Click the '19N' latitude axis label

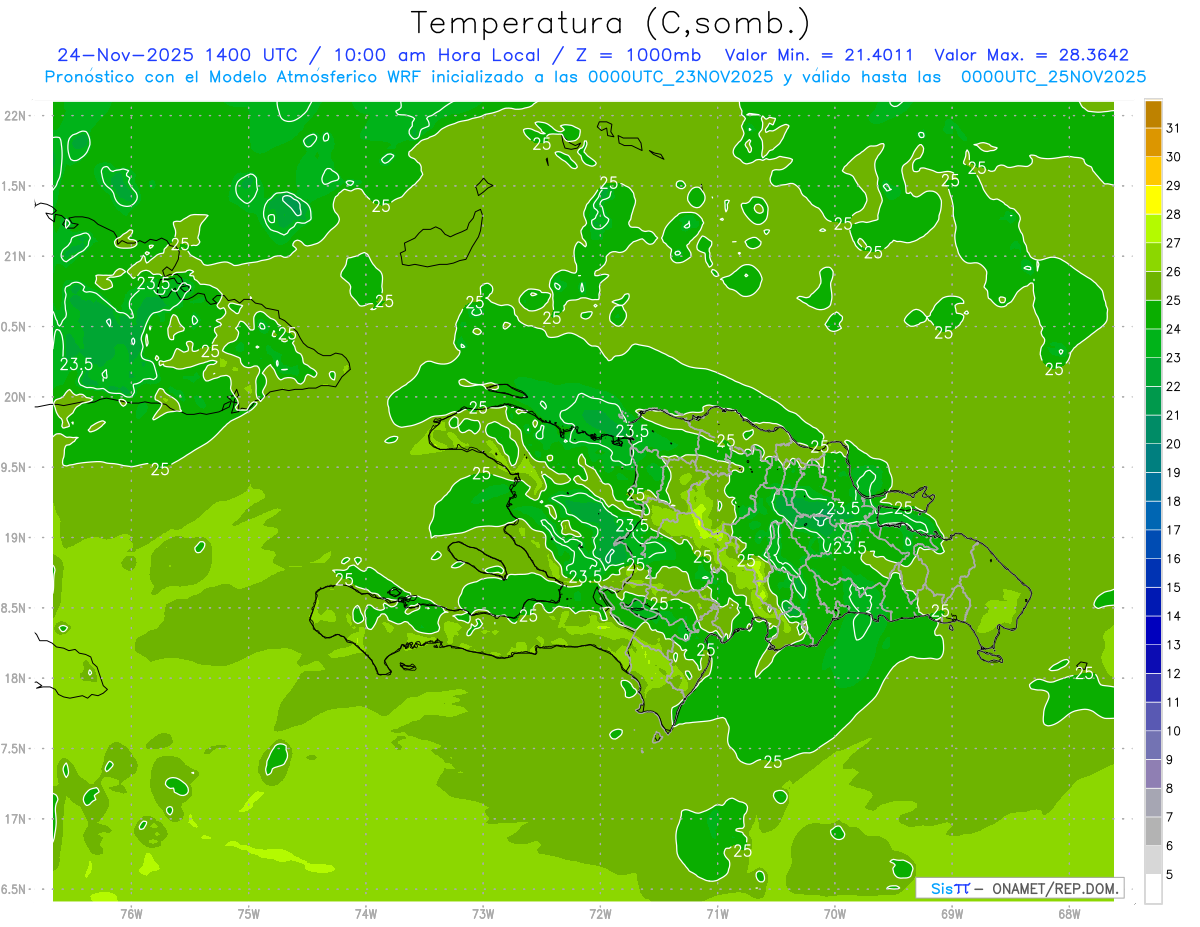pyautogui.click(x=17, y=538)
